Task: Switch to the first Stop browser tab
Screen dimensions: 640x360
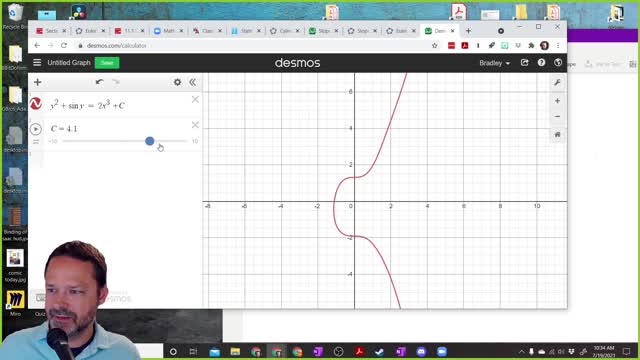Action: (x=323, y=31)
